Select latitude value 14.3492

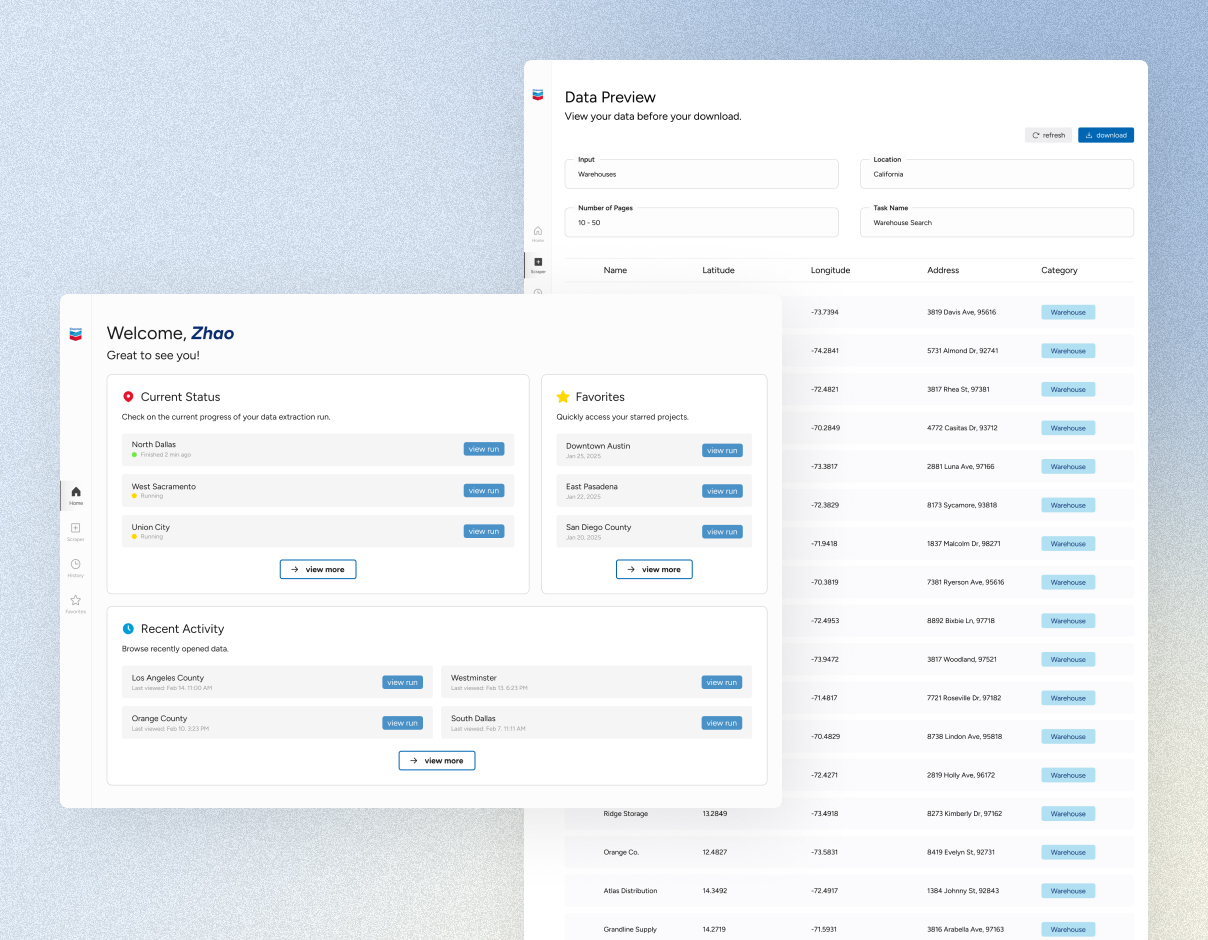click(714, 891)
